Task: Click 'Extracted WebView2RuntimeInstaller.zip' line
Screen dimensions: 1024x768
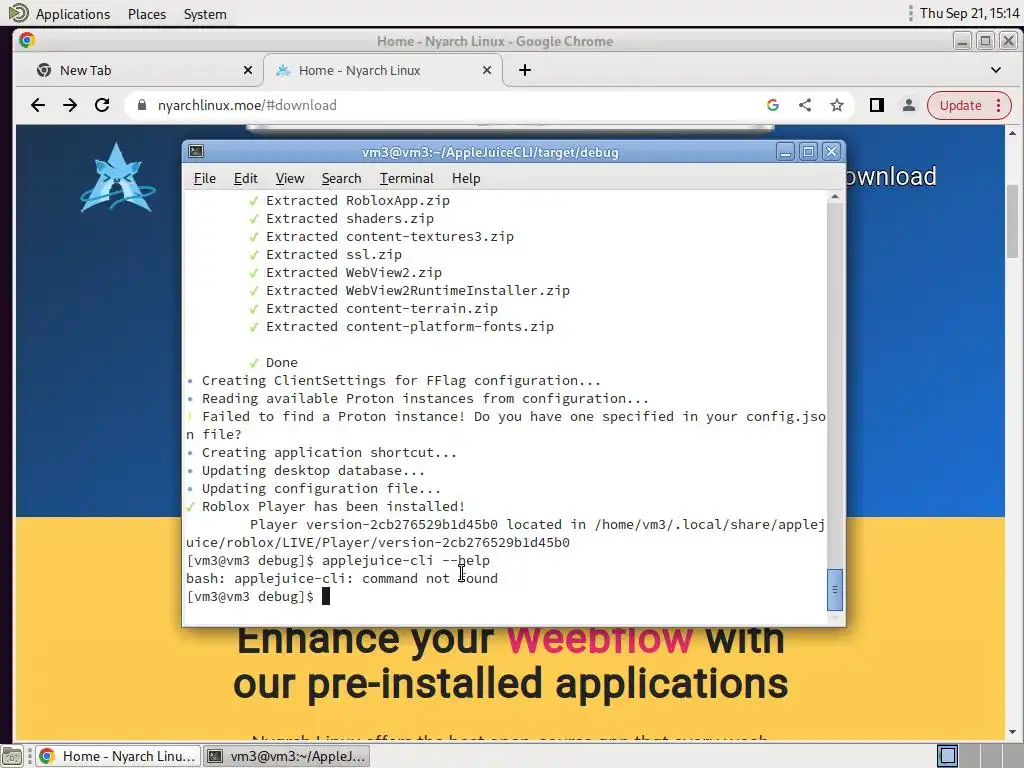Action: 417,291
